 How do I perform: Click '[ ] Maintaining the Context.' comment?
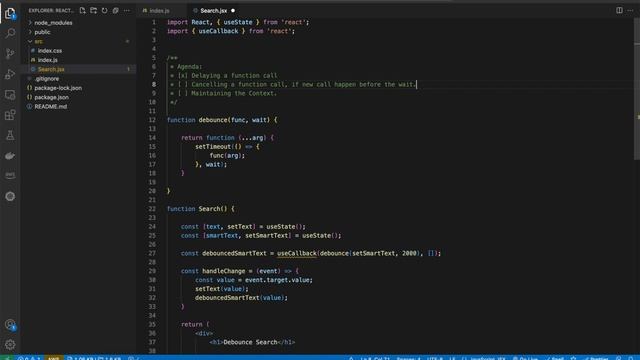pyautogui.click(x=227, y=93)
